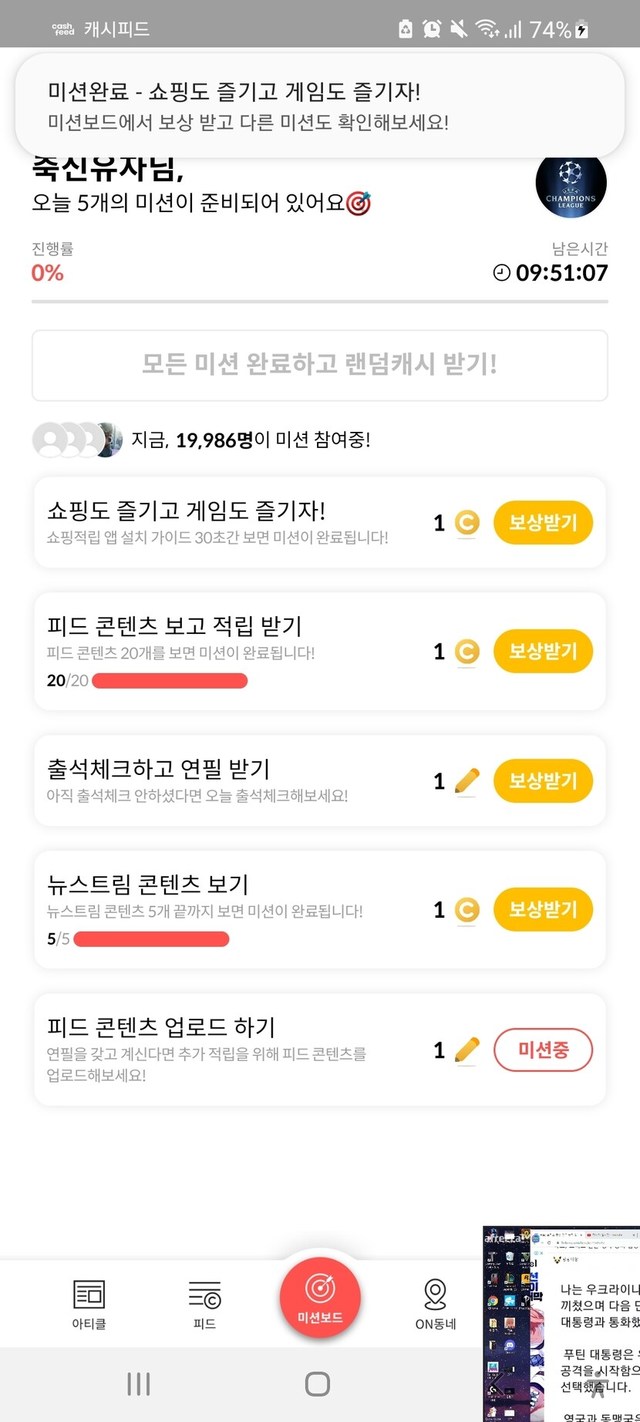Tap 모든 미션 완료하고 랜덤캐시 받기 button

coord(320,365)
